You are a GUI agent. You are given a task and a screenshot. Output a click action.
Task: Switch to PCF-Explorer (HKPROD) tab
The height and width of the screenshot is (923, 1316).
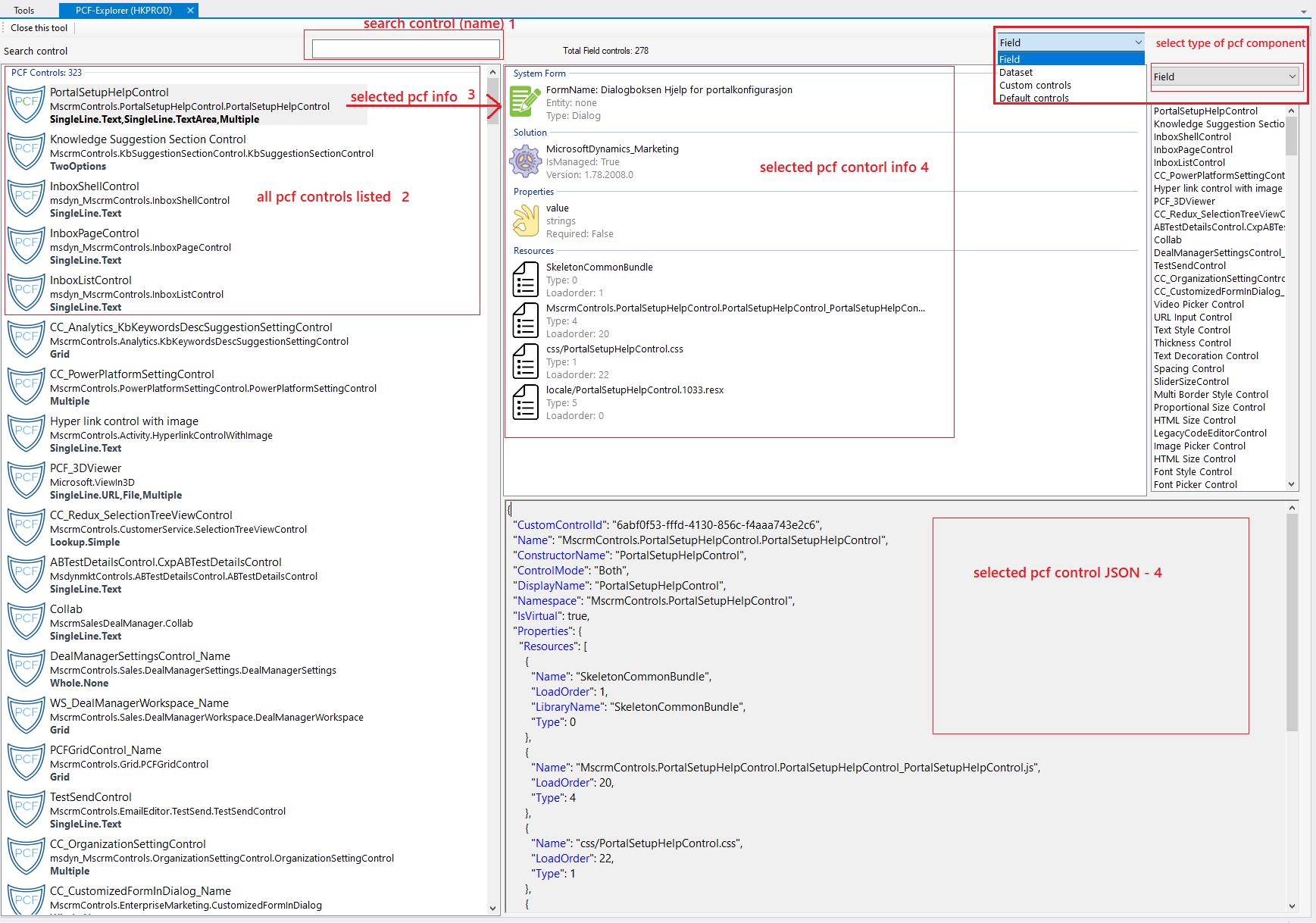coord(123,11)
